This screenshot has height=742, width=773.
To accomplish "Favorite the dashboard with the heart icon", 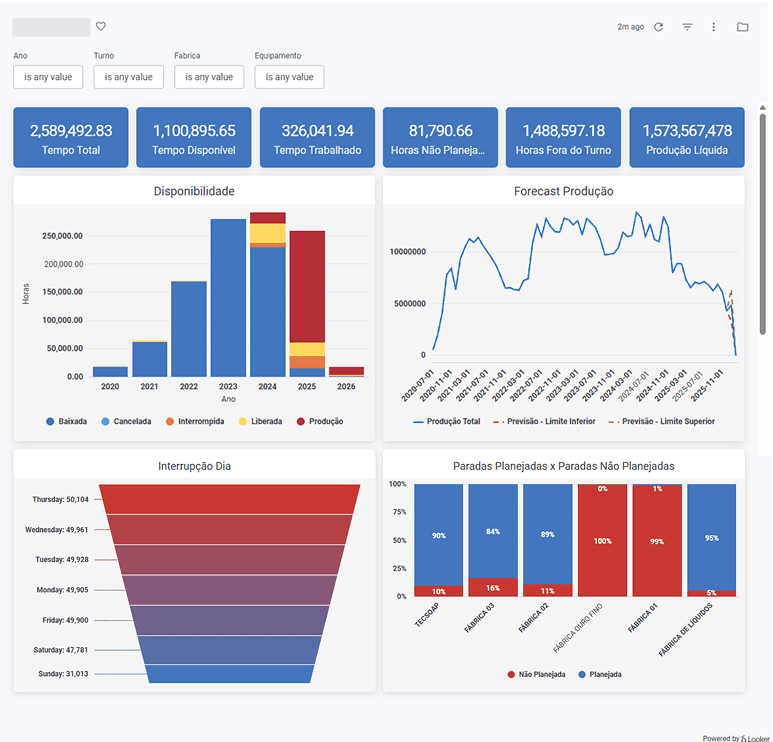I will [101, 26].
